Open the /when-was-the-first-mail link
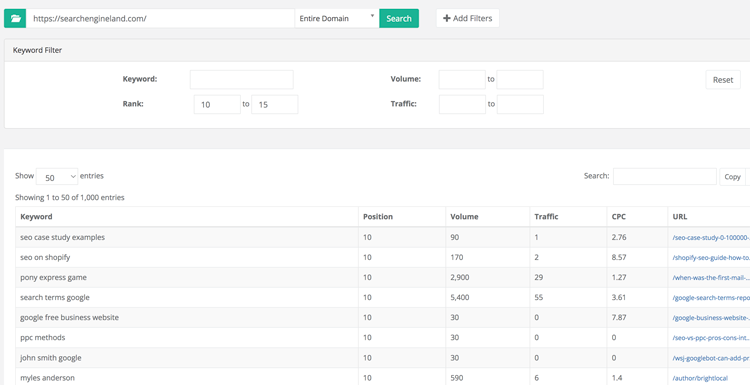The height and width of the screenshot is (385, 750). 711,278
